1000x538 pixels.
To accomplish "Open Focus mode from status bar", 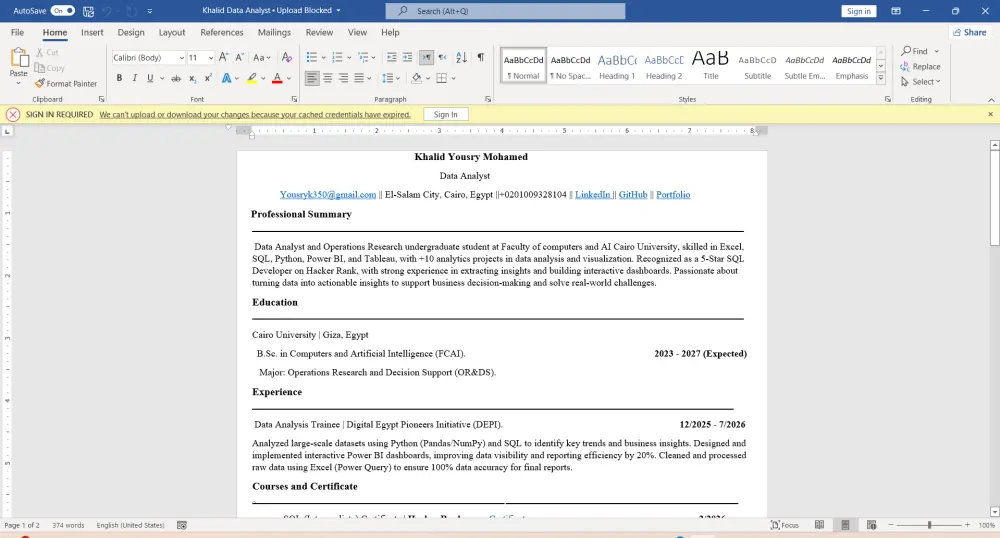I will click(784, 525).
